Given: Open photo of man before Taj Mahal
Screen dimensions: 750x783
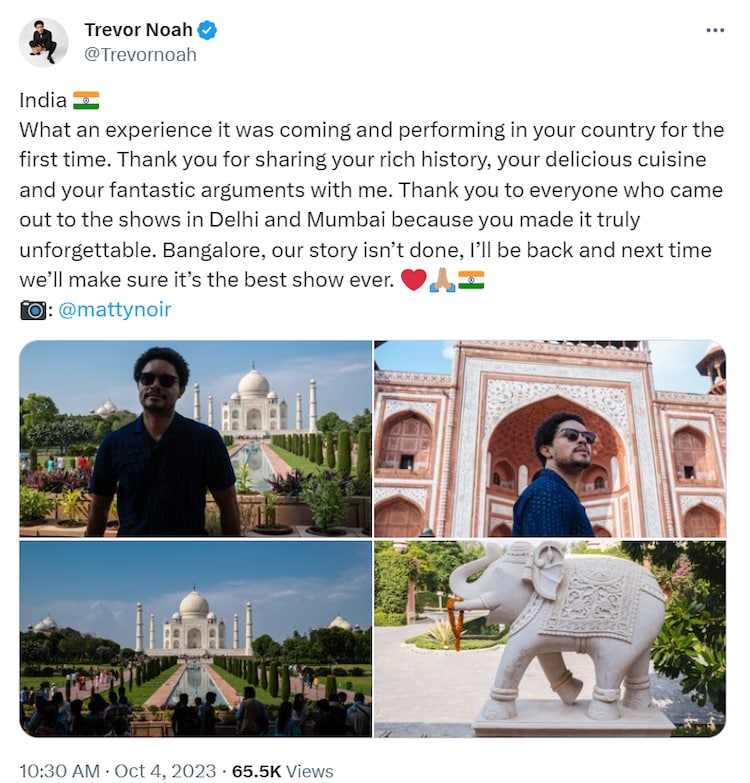Looking at the screenshot, I should [x=196, y=438].
